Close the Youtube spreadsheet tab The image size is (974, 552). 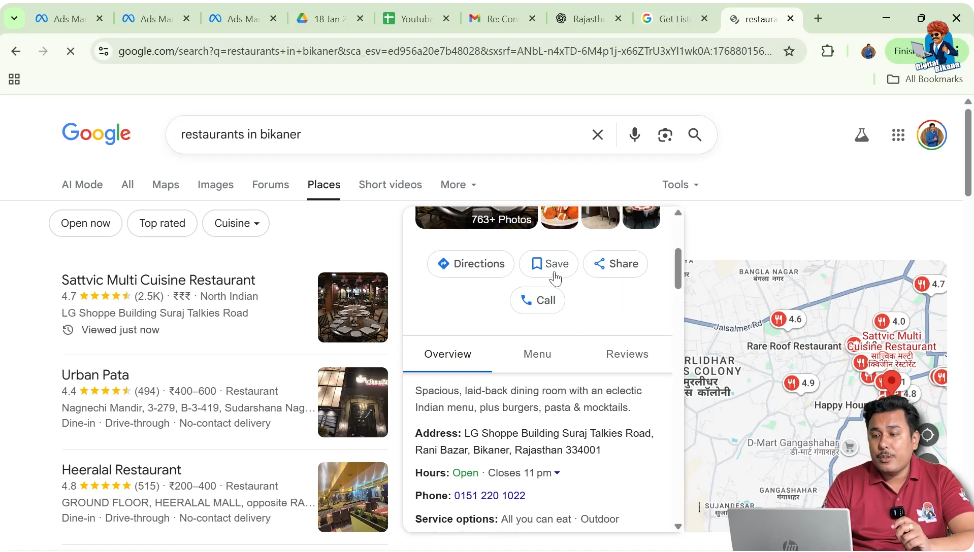pyautogui.click(x=446, y=19)
